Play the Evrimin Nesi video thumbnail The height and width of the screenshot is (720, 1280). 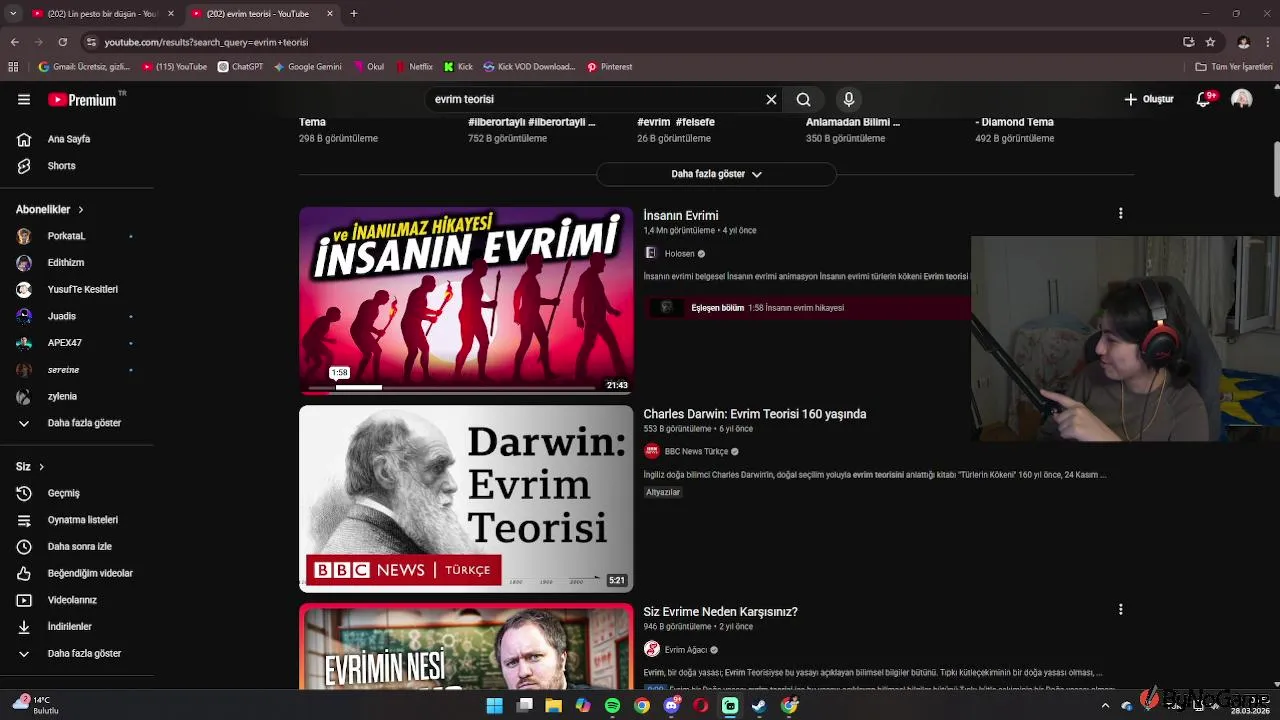(466, 646)
